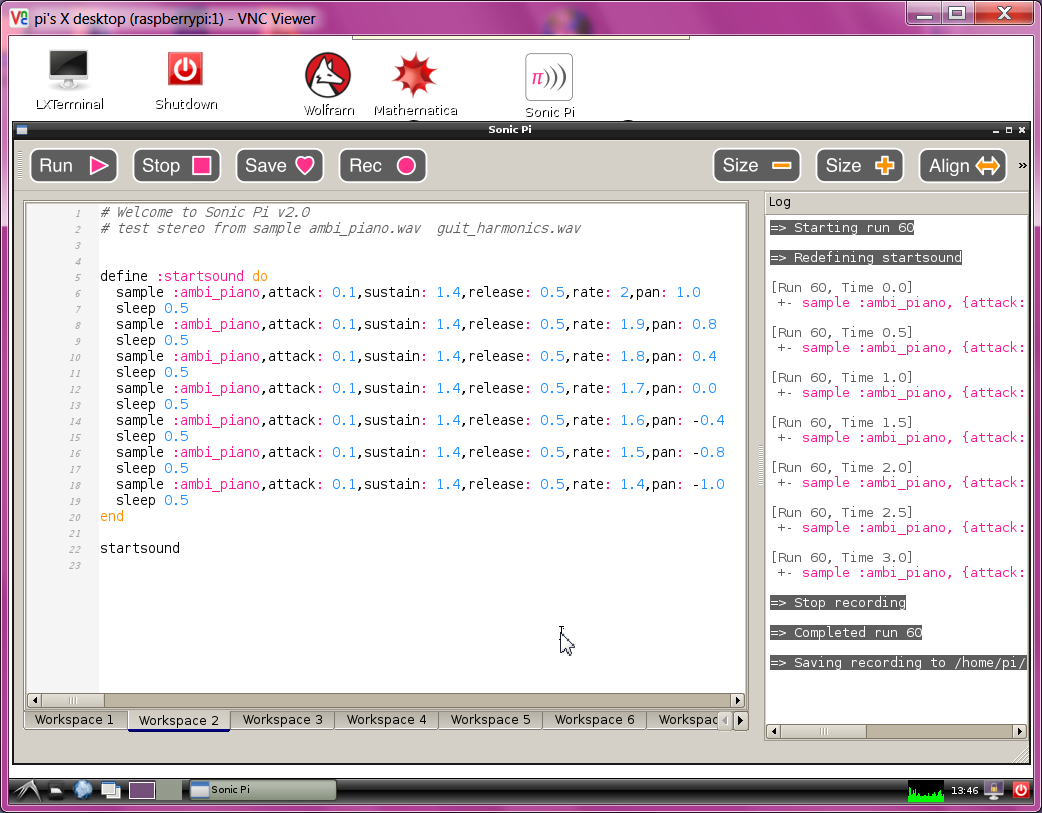Select the Wolfram desktop icon

[x=328, y=85]
